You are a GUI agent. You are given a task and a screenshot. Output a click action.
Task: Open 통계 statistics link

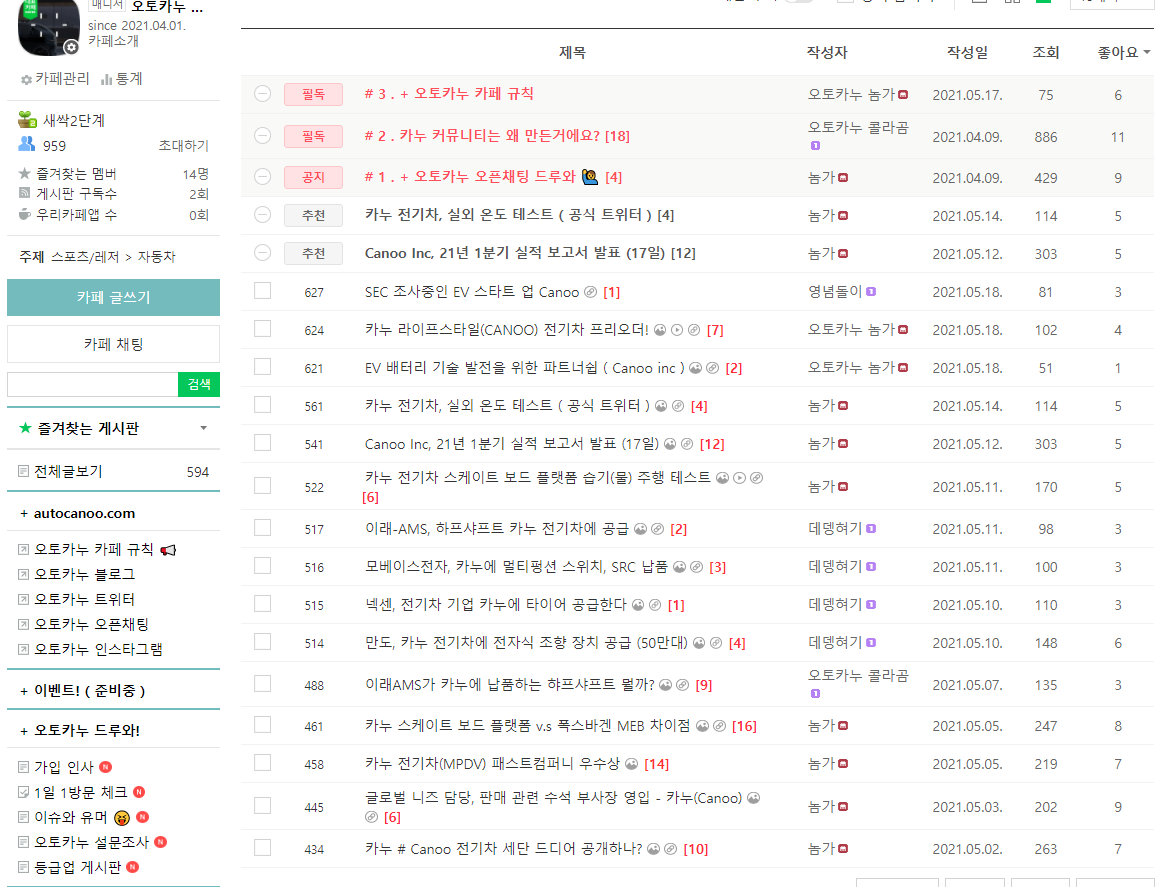[x=121, y=78]
